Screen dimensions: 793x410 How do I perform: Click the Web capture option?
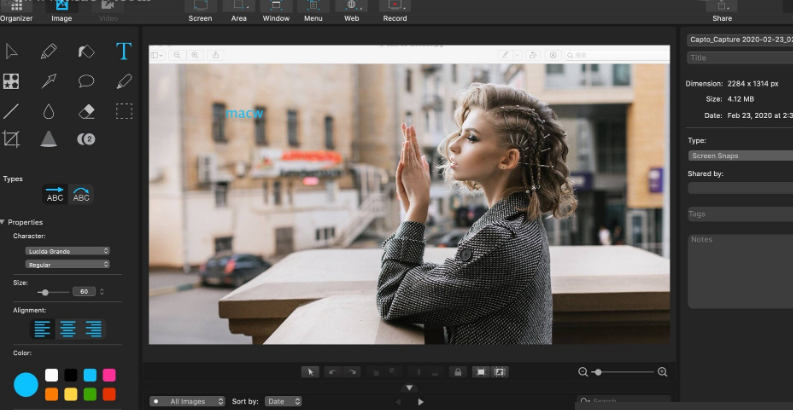(351, 11)
